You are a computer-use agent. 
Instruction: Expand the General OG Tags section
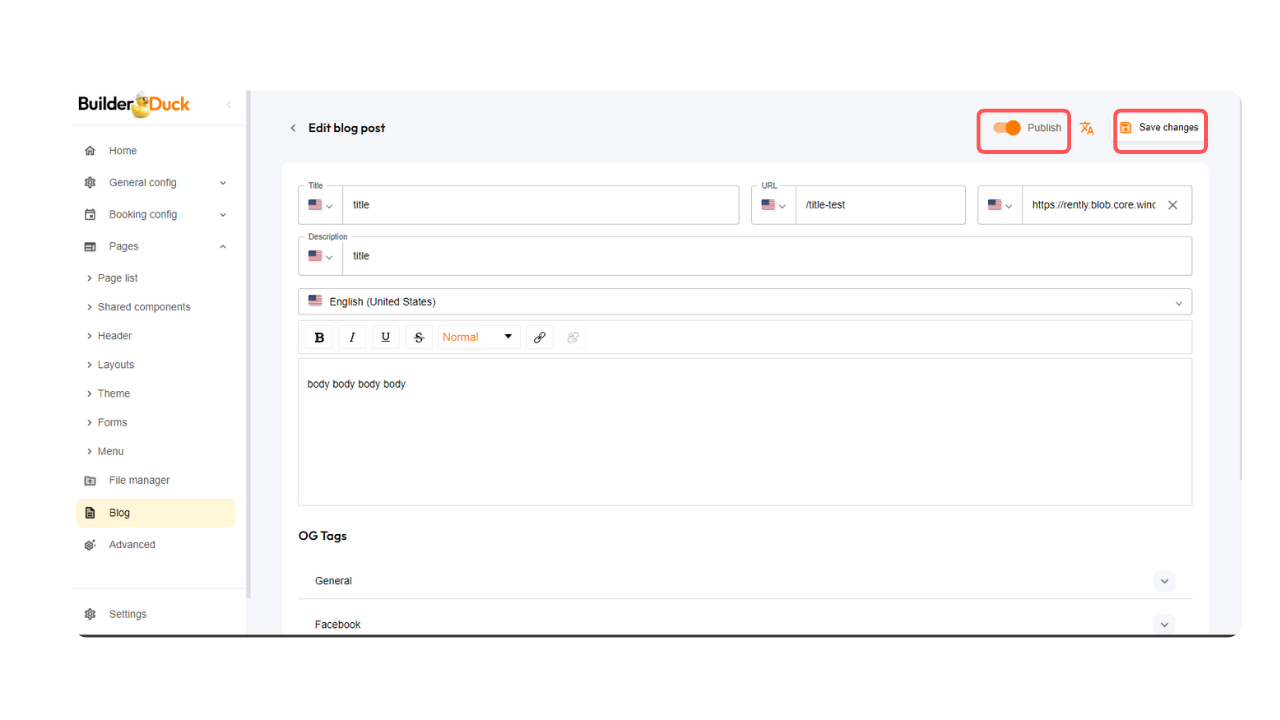(1163, 581)
